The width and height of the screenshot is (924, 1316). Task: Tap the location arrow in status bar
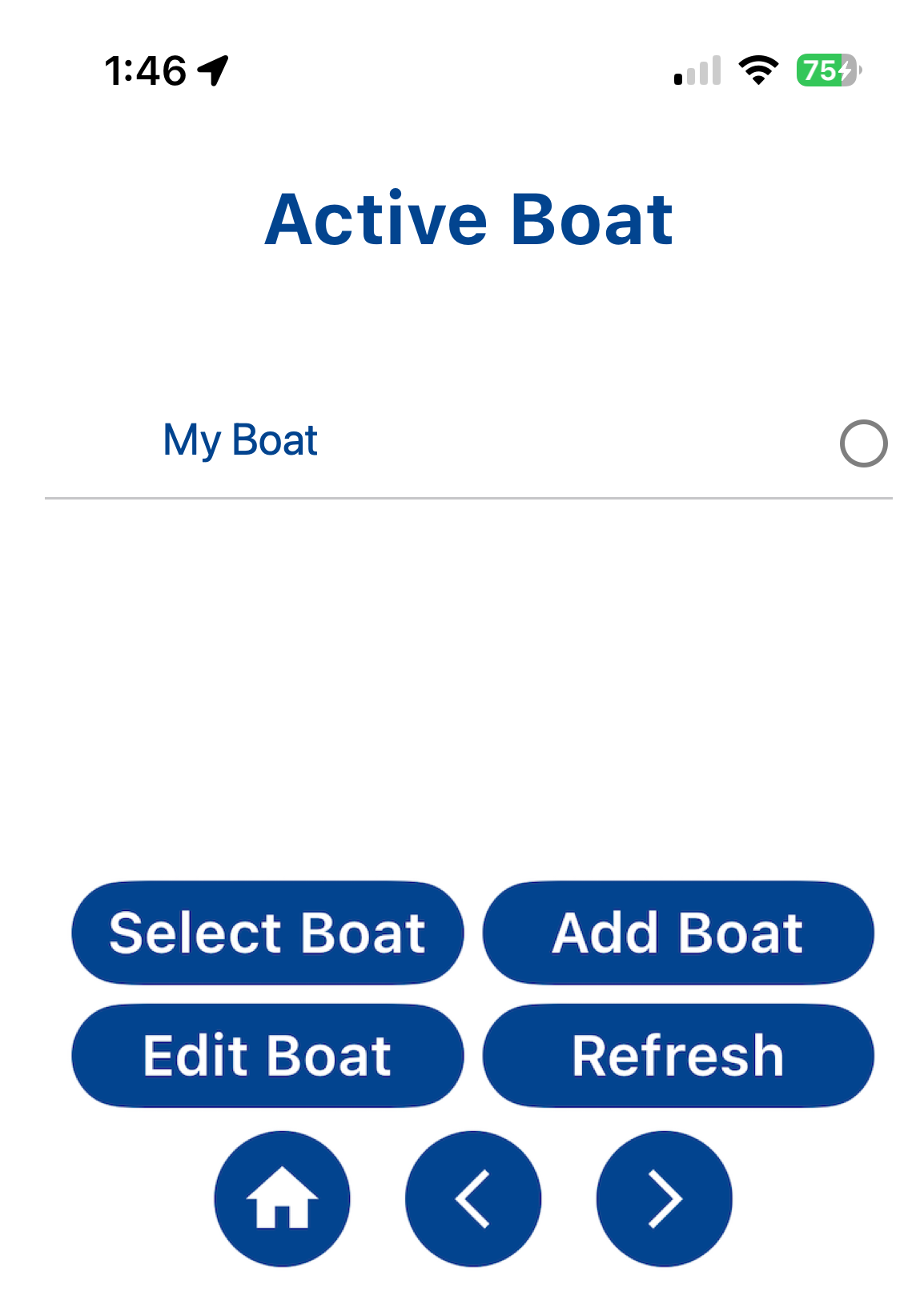(x=214, y=70)
